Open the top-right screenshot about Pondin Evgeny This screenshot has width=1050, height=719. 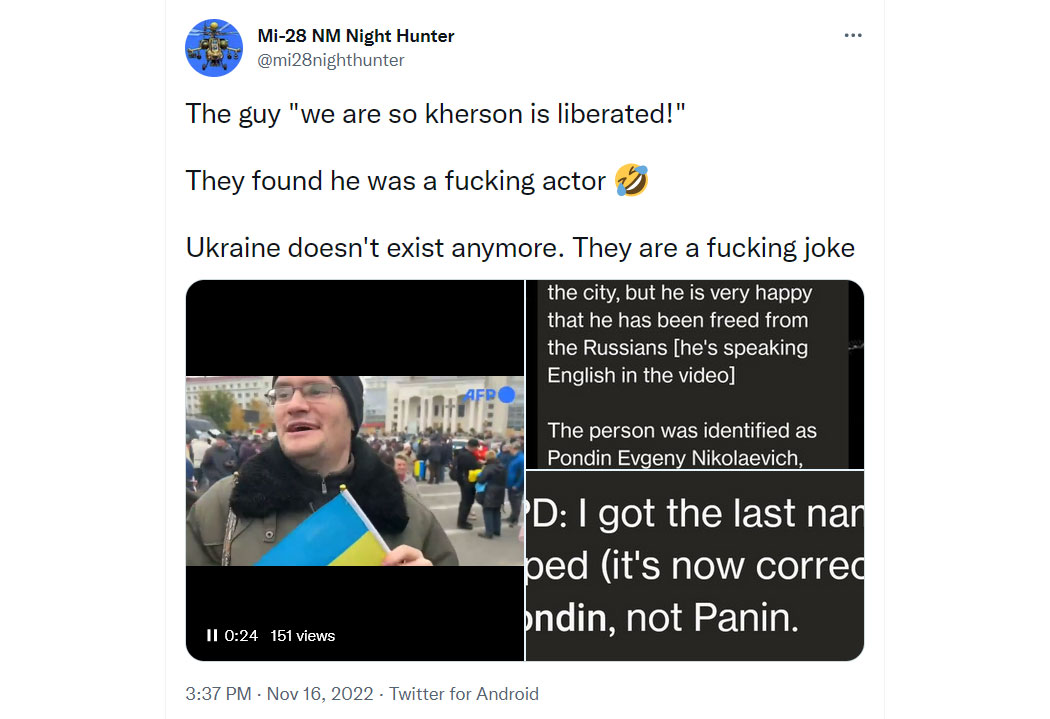click(x=695, y=374)
